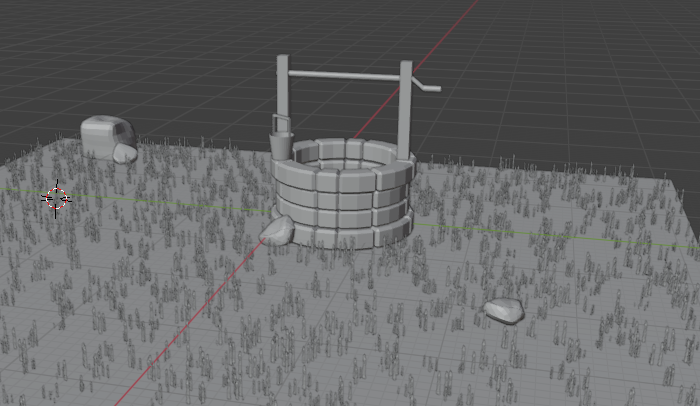Select the horizontal crossbeam above the well

(x=345, y=75)
